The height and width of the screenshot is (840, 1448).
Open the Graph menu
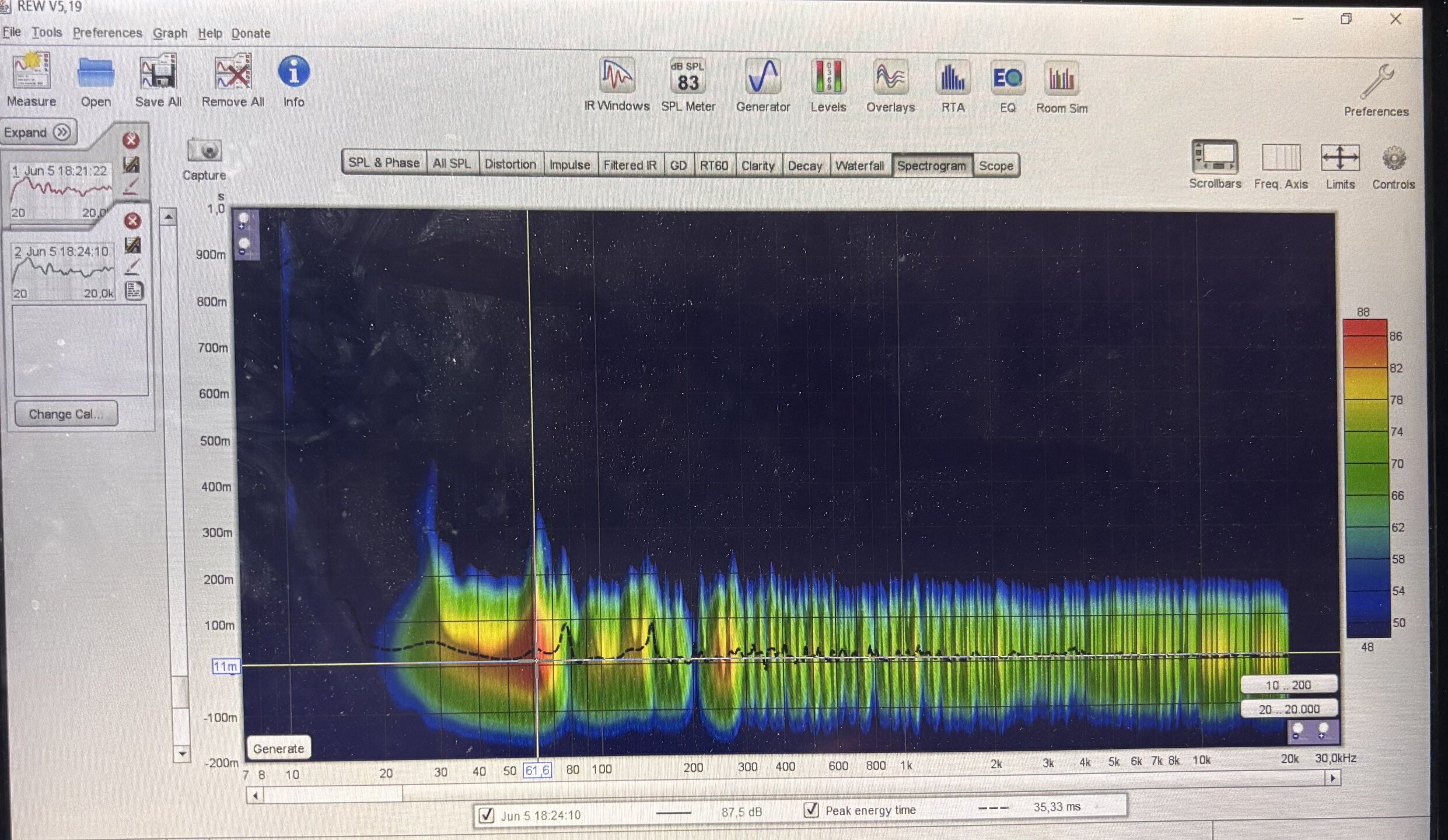pyautogui.click(x=170, y=33)
